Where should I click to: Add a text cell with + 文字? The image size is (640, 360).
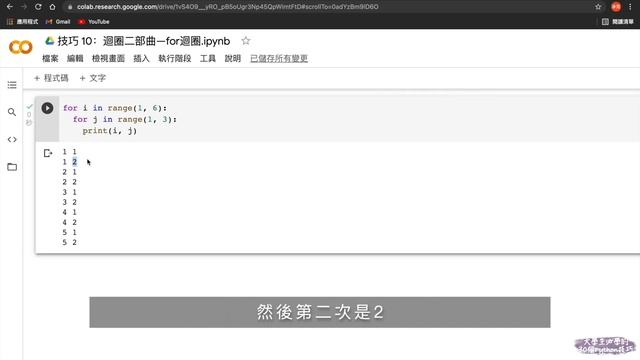[93, 78]
